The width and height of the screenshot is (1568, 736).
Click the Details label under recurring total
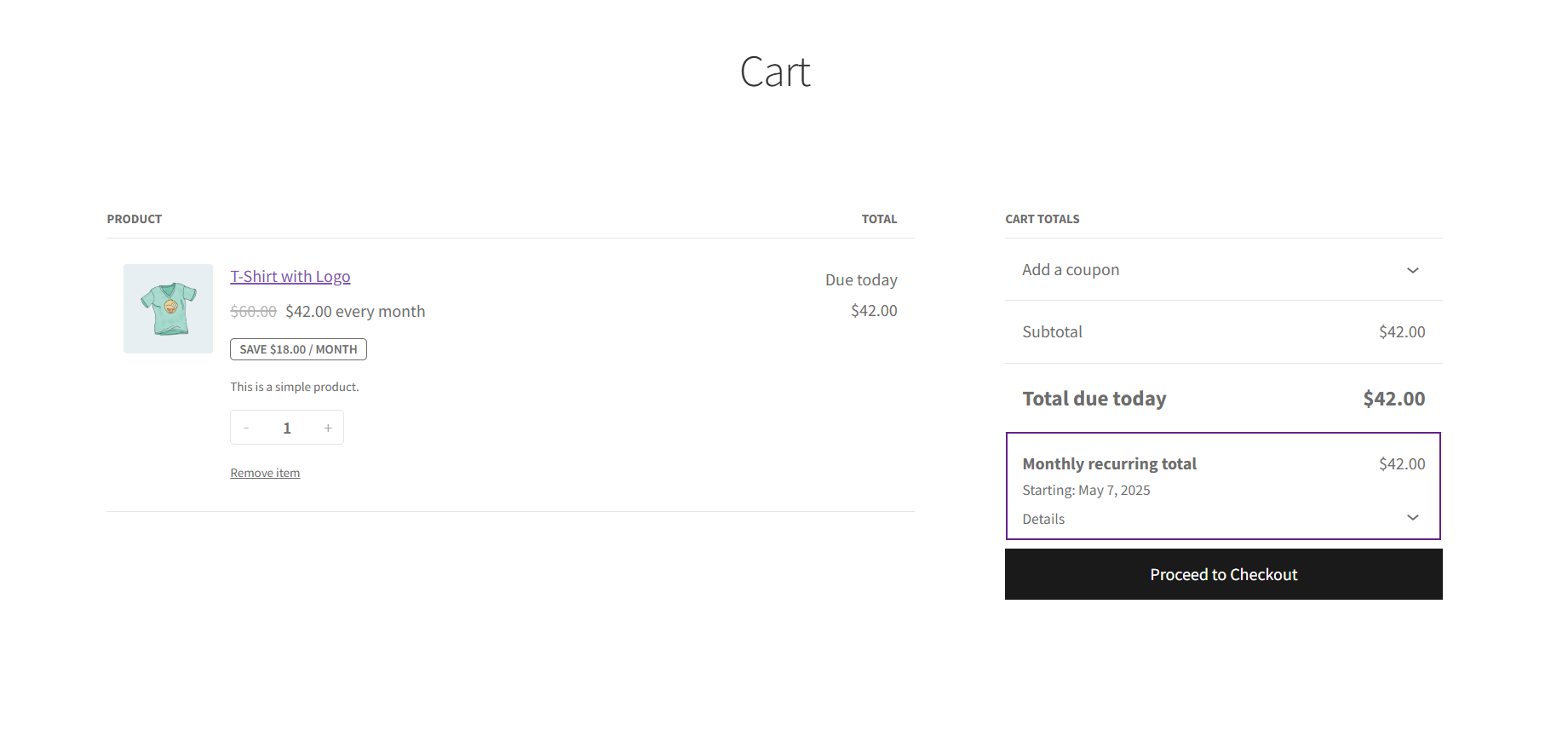[1043, 519]
